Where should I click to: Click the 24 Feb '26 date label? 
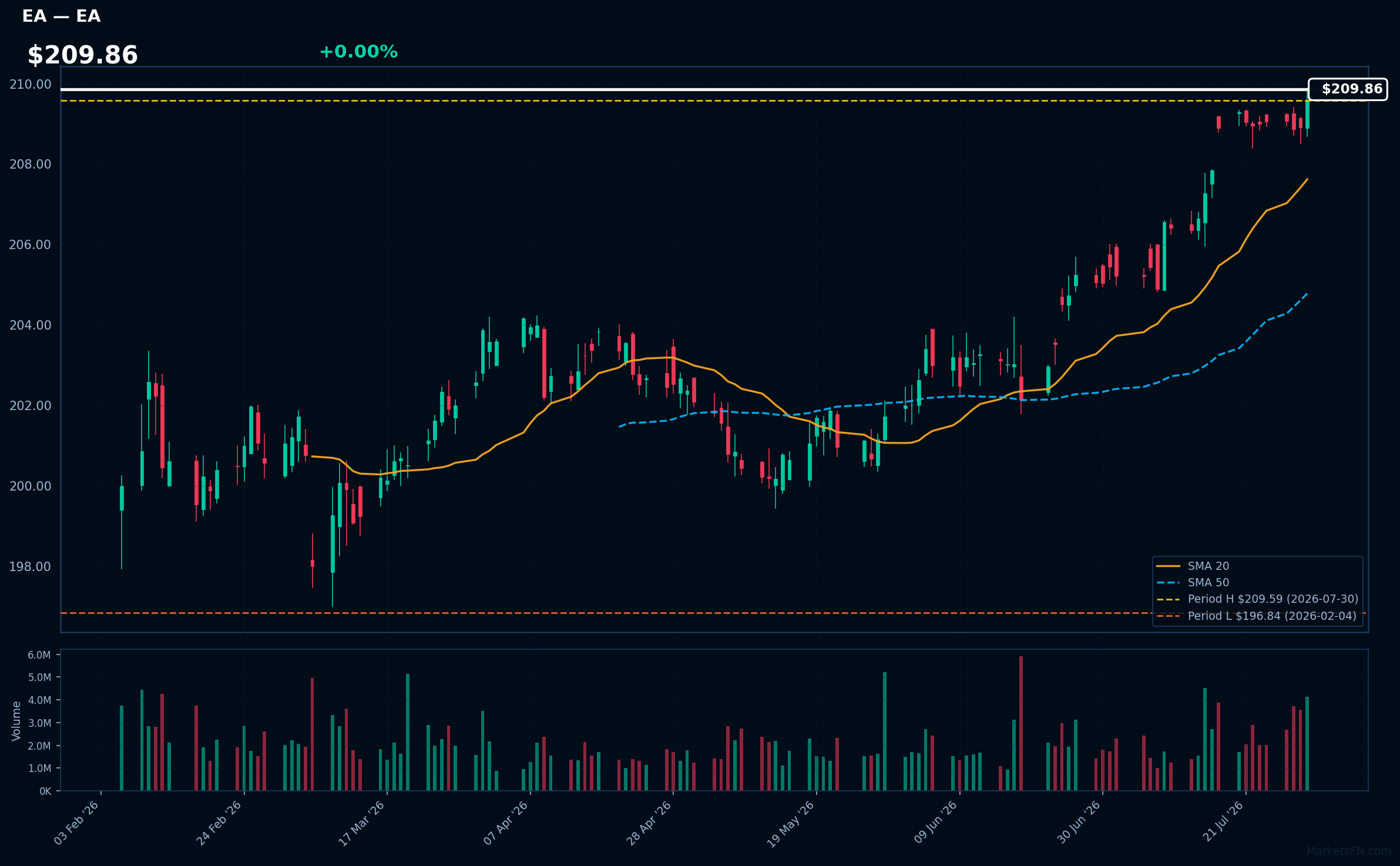pos(219,823)
